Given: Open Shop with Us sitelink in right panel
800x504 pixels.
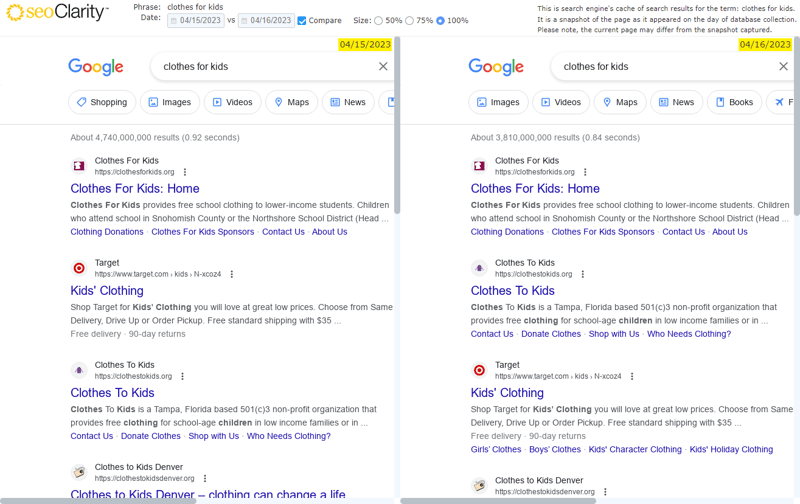Looking at the screenshot, I should tap(614, 334).
